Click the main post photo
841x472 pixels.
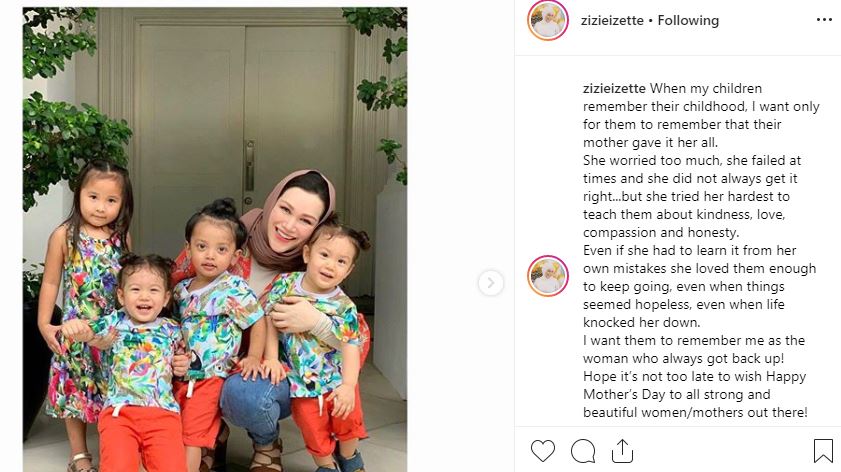point(215,239)
